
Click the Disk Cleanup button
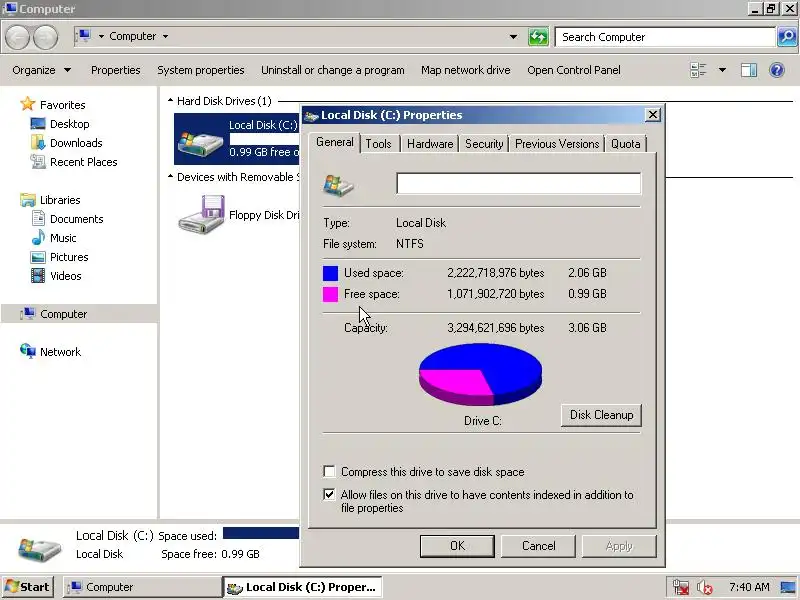click(x=602, y=415)
